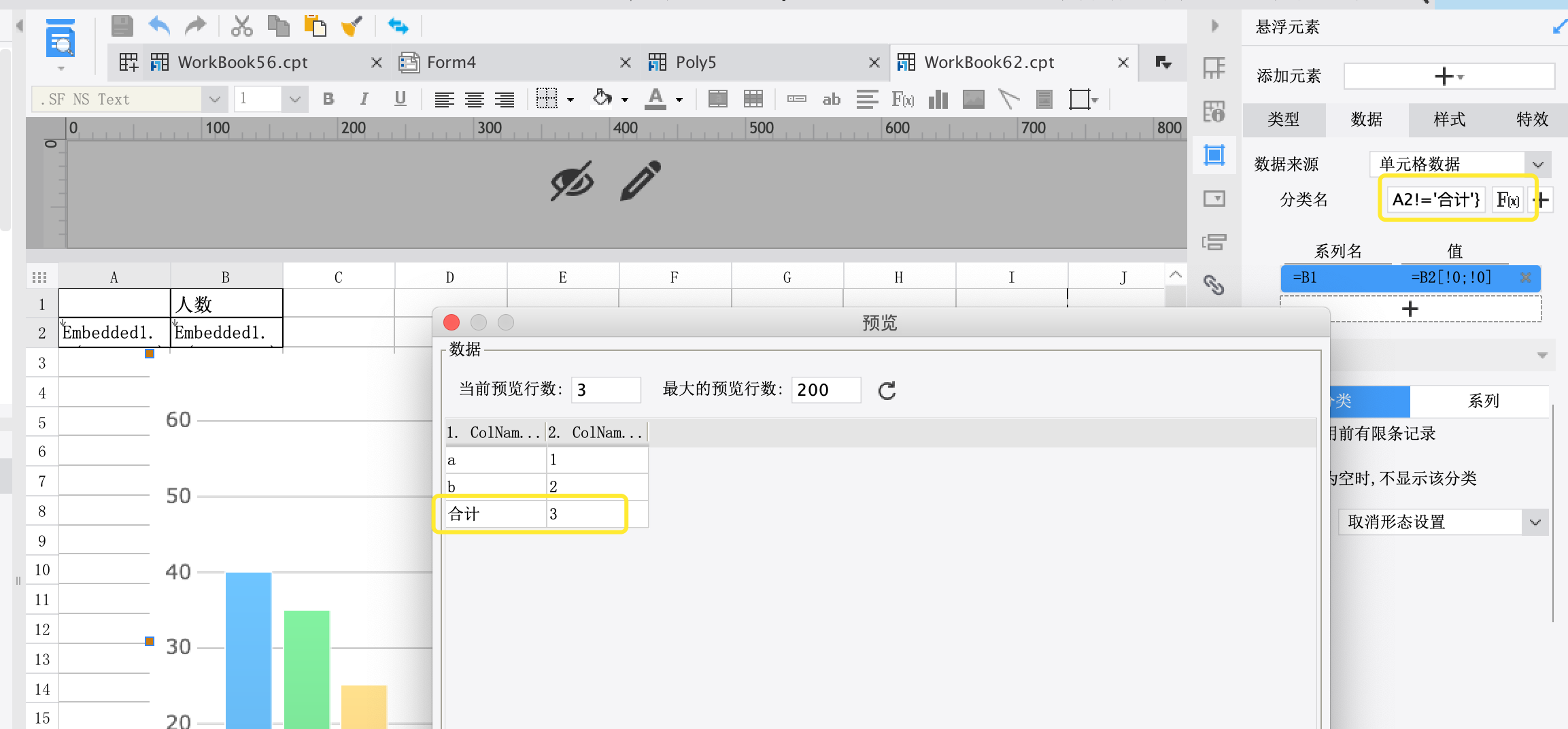The image size is (1568, 729).
Task: Paste from clipboard icon
Action: click(315, 27)
